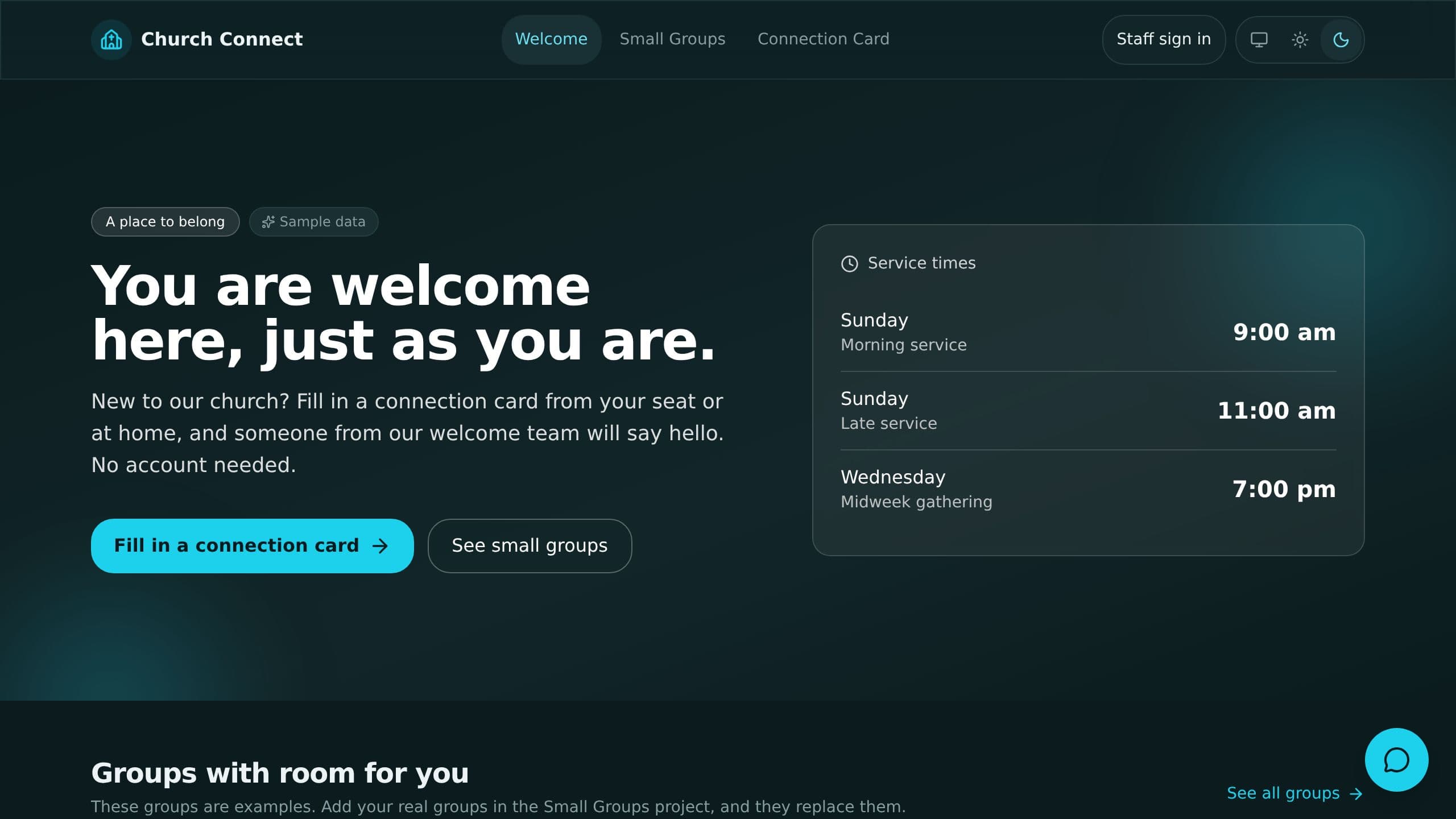
Task: Open the Connection Card nav tab
Action: 823,39
